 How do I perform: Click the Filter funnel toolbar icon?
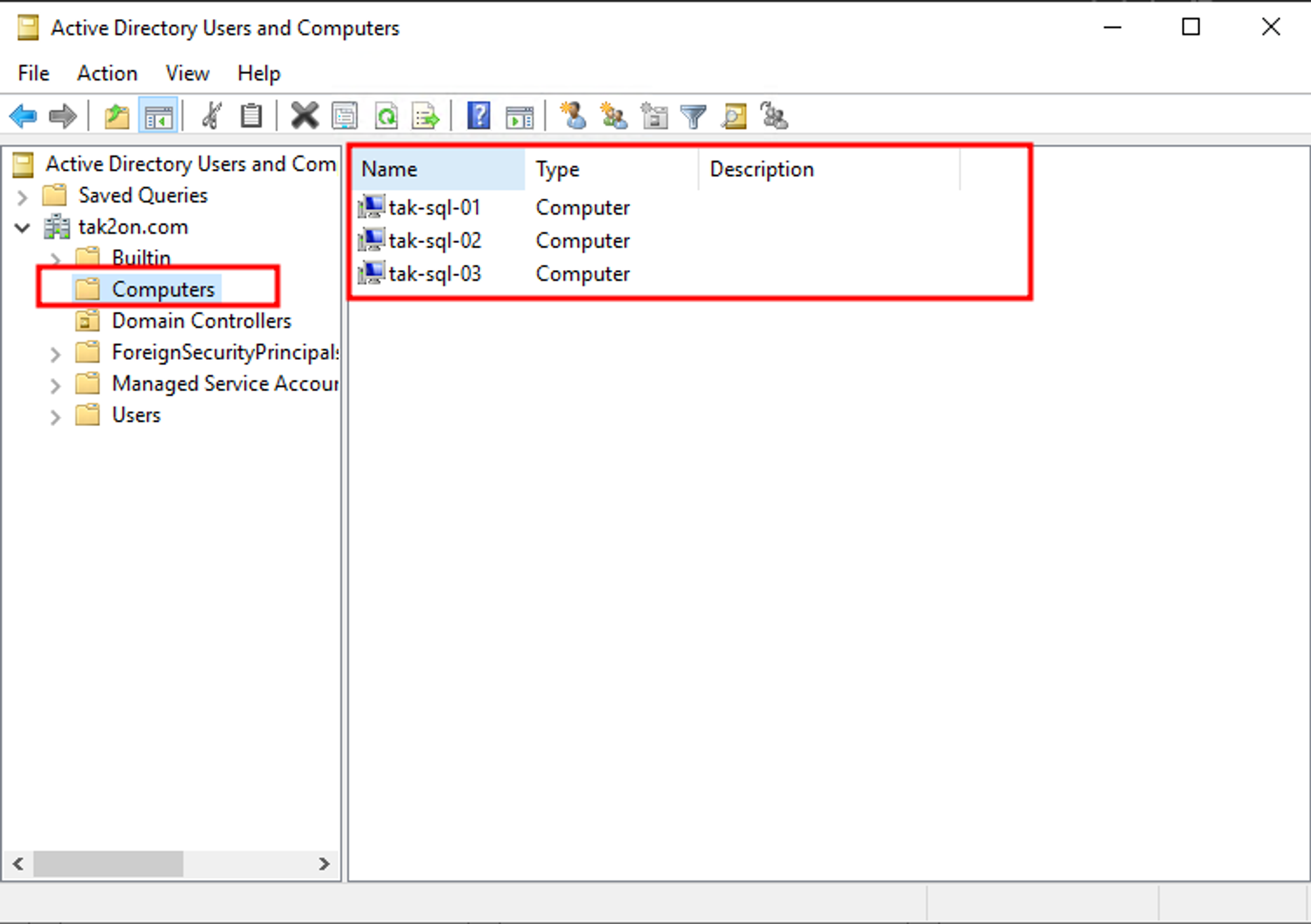(x=693, y=117)
